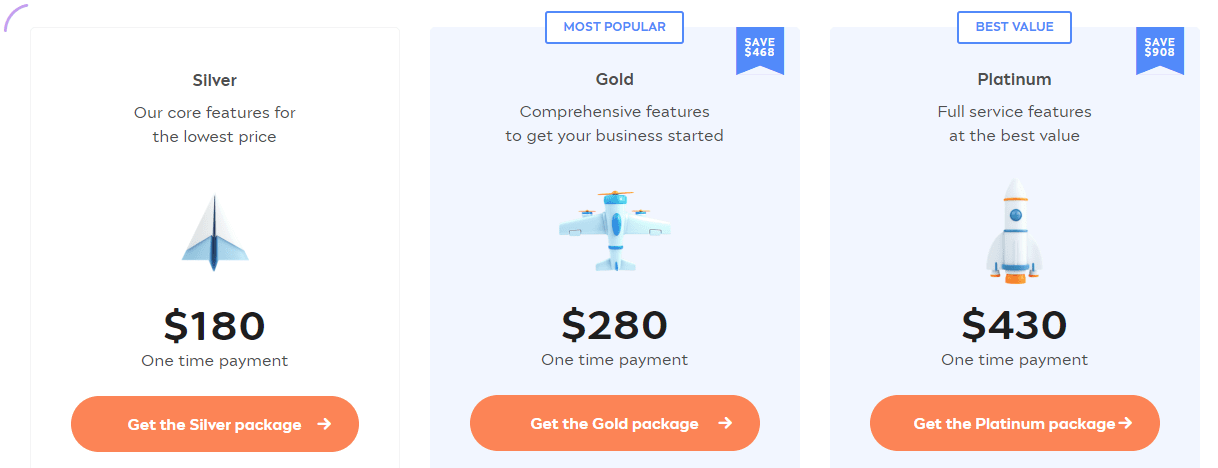Viewport: 1218px width, 468px height.
Task: Click arrow icon on Gold package button
Action: 725,424
